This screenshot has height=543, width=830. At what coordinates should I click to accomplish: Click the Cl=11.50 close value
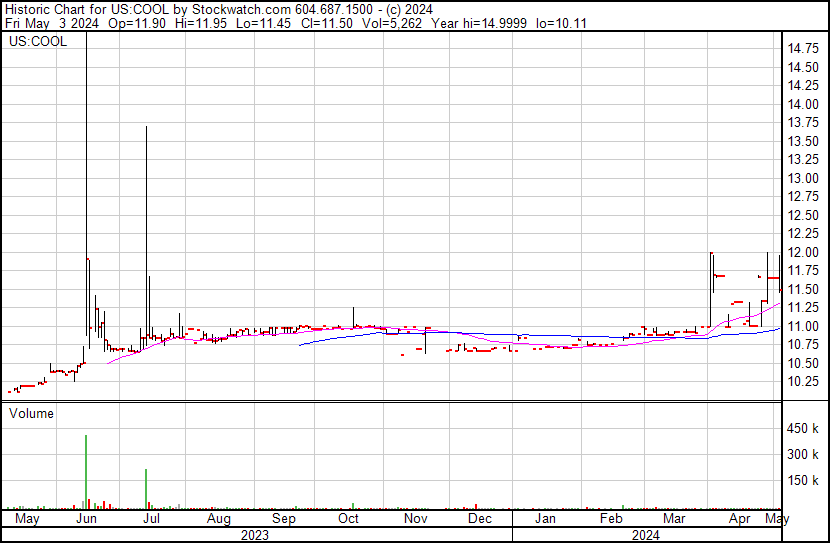point(327,23)
